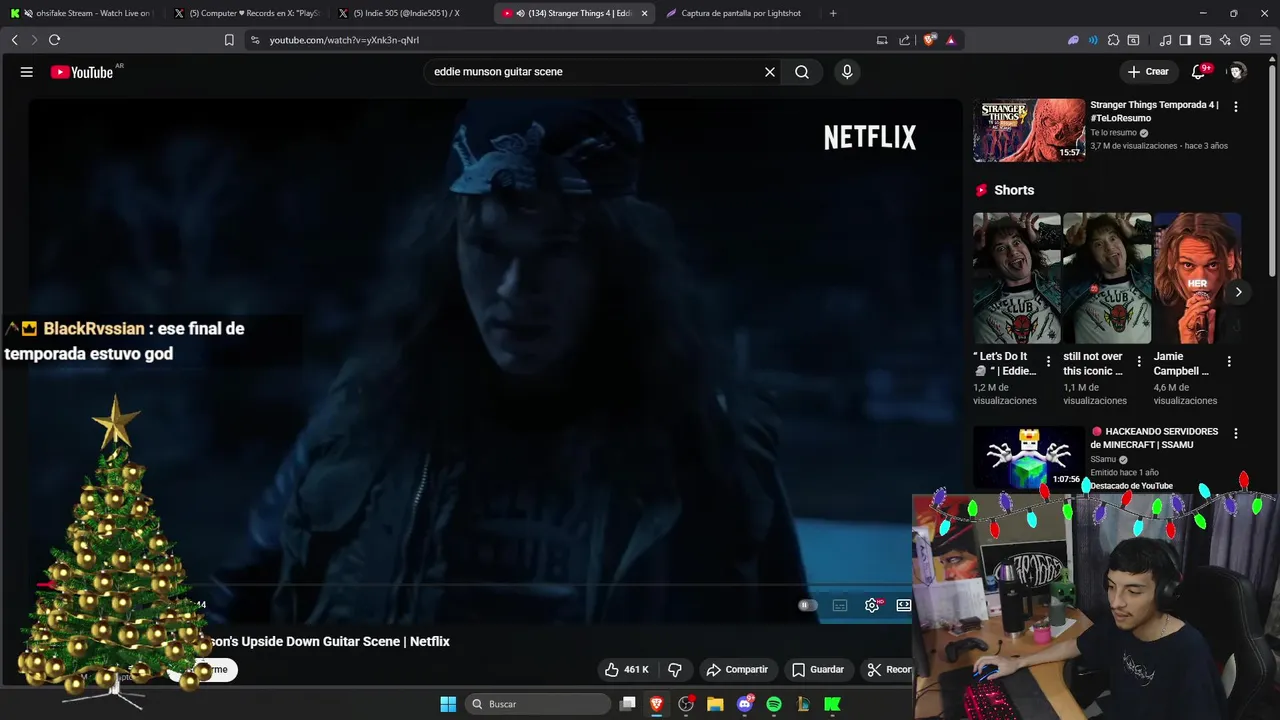Open the YouTube notifications bell
This screenshot has height=720, width=1280.
click(x=1198, y=72)
